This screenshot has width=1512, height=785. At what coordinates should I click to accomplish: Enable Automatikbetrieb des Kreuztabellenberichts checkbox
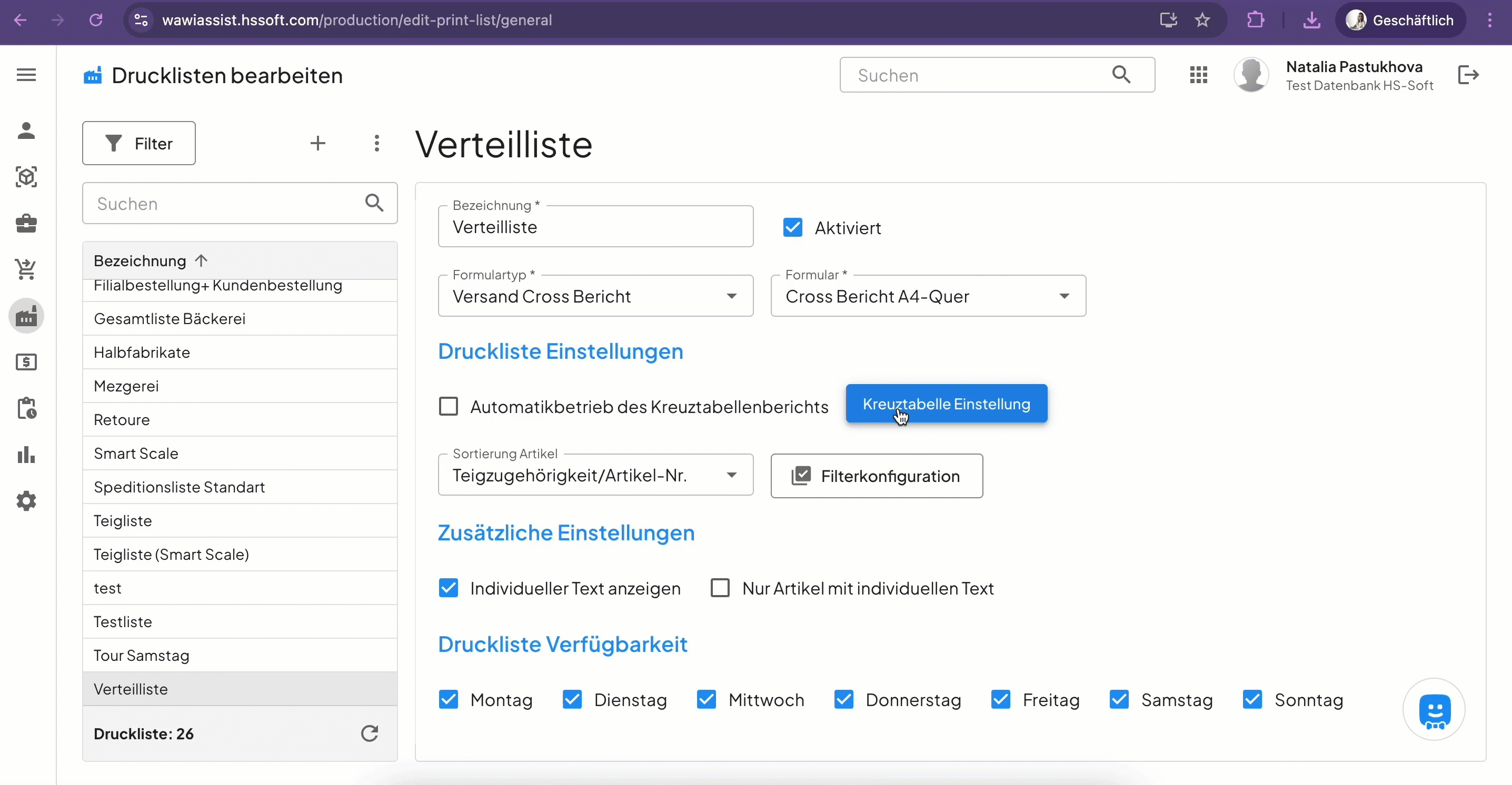[449, 407]
